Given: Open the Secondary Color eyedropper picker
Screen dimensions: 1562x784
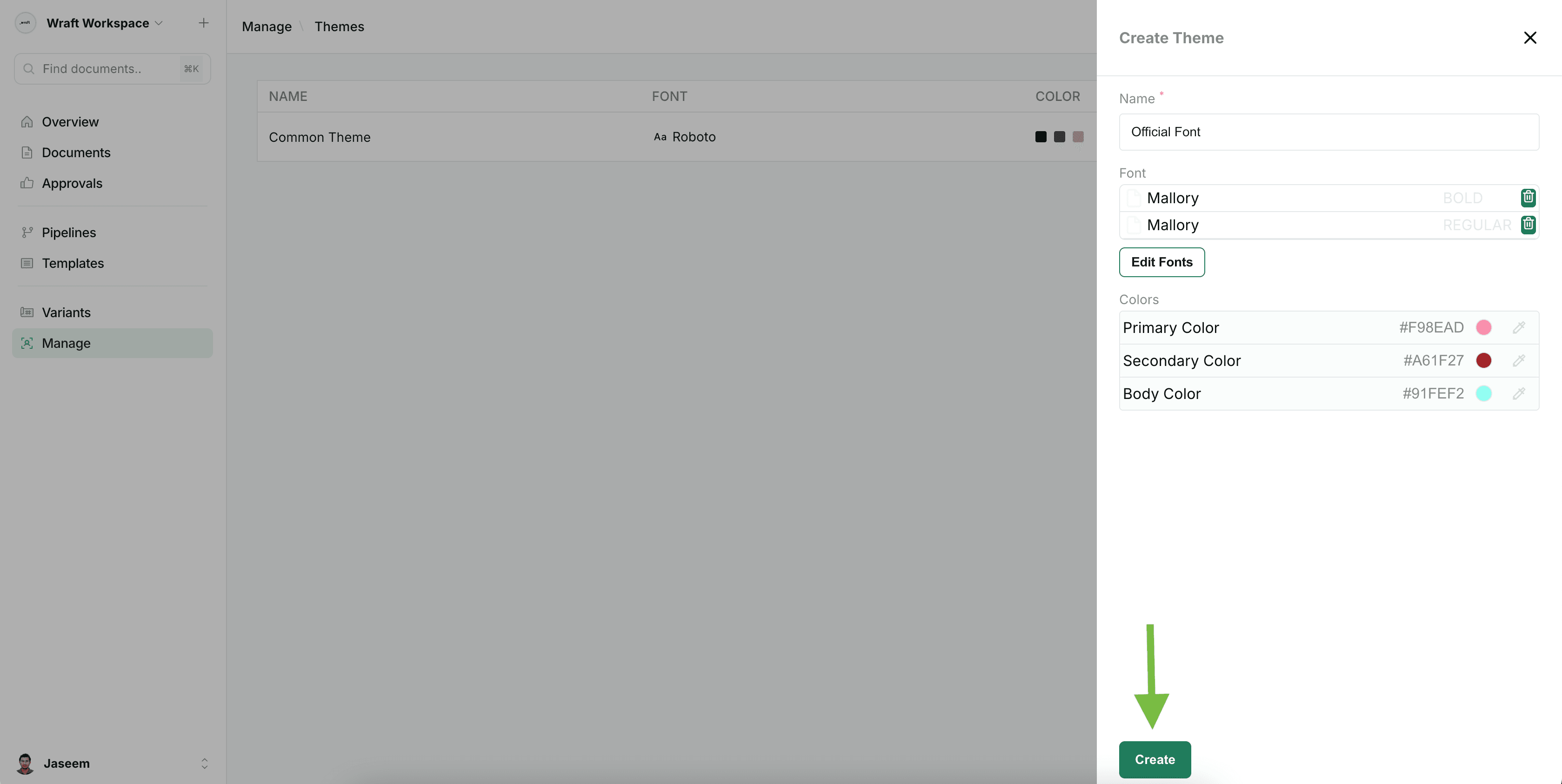Looking at the screenshot, I should click(x=1518, y=360).
